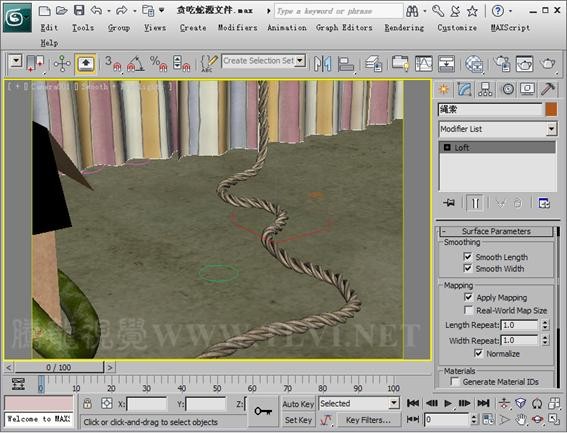The image size is (567, 433).
Task: Toggle absolute mode transform type-in
Action: 107,403
